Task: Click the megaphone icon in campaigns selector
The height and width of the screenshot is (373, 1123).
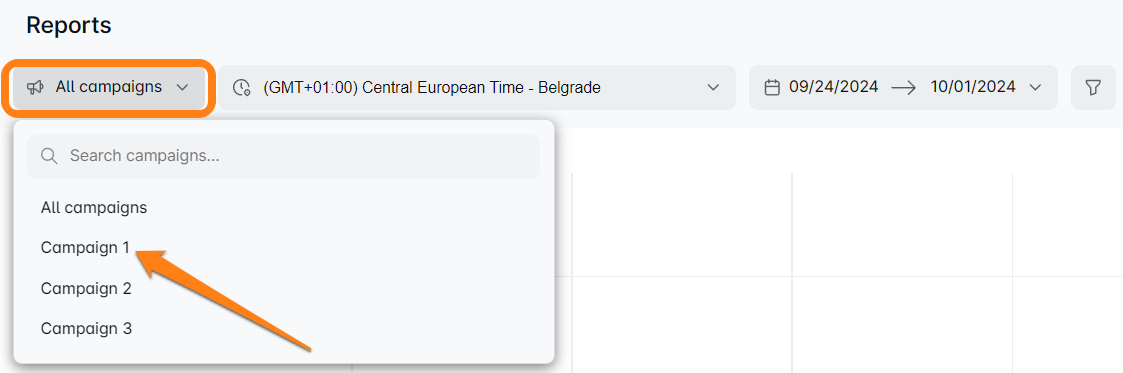Action: [x=35, y=87]
